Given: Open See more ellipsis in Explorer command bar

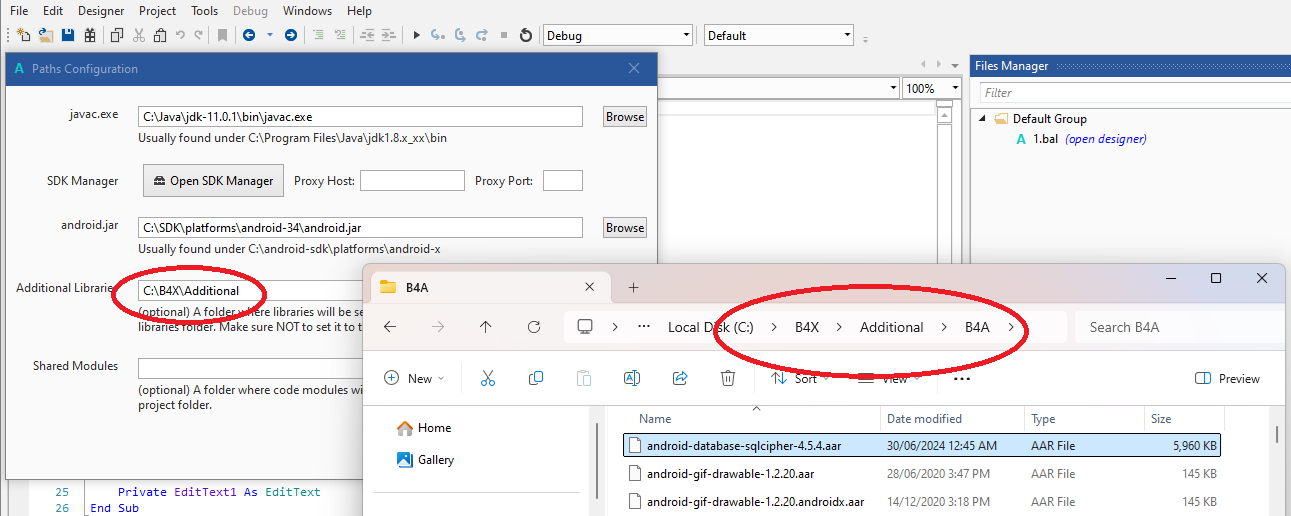Looking at the screenshot, I should click(962, 379).
